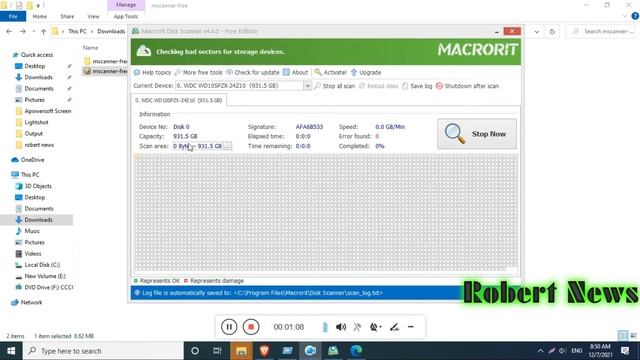The height and width of the screenshot is (360, 640).
Task: Click the Stop Now scan button
Action: [x=477, y=134]
